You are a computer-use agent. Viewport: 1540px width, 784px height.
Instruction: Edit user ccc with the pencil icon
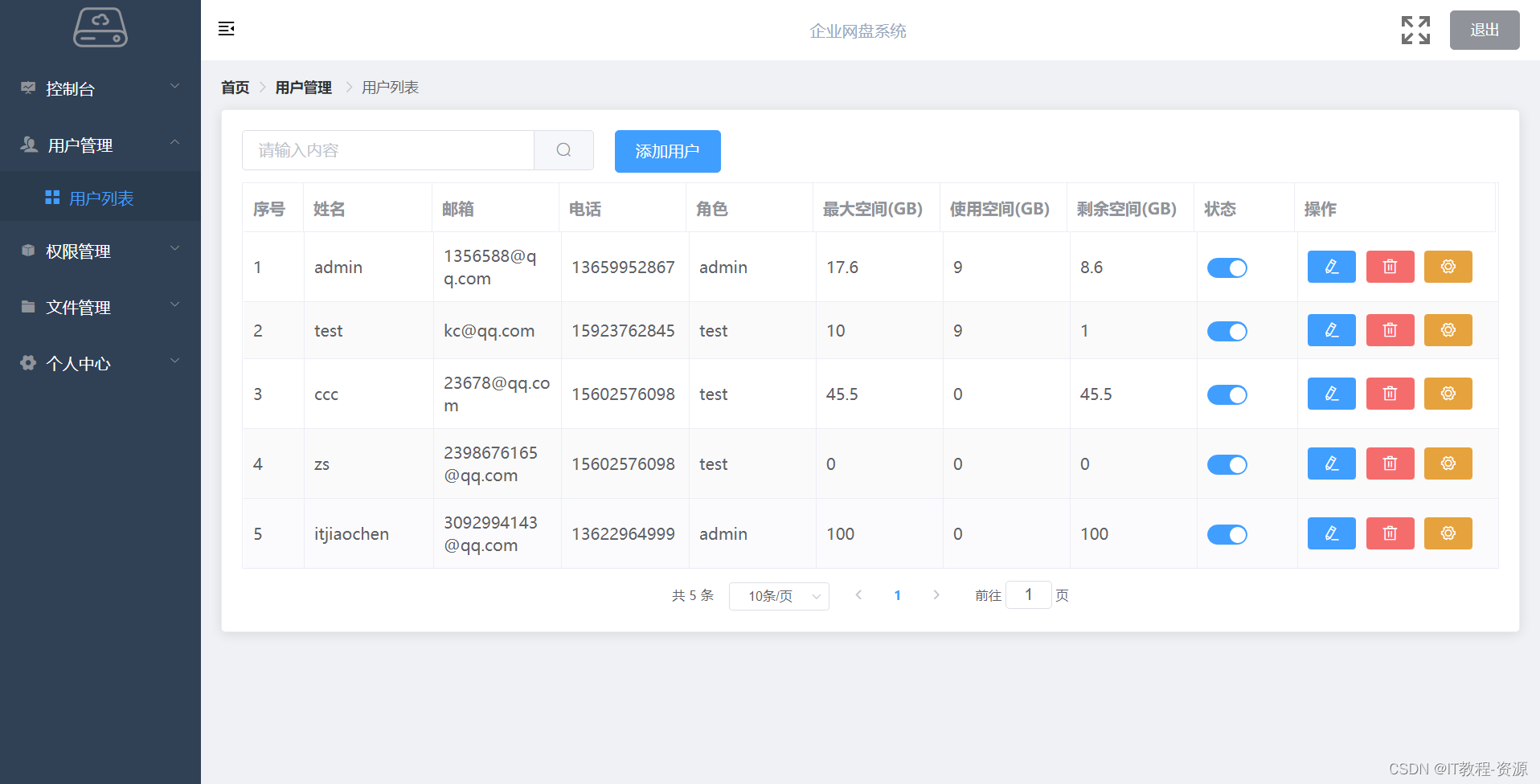coord(1331,394)
